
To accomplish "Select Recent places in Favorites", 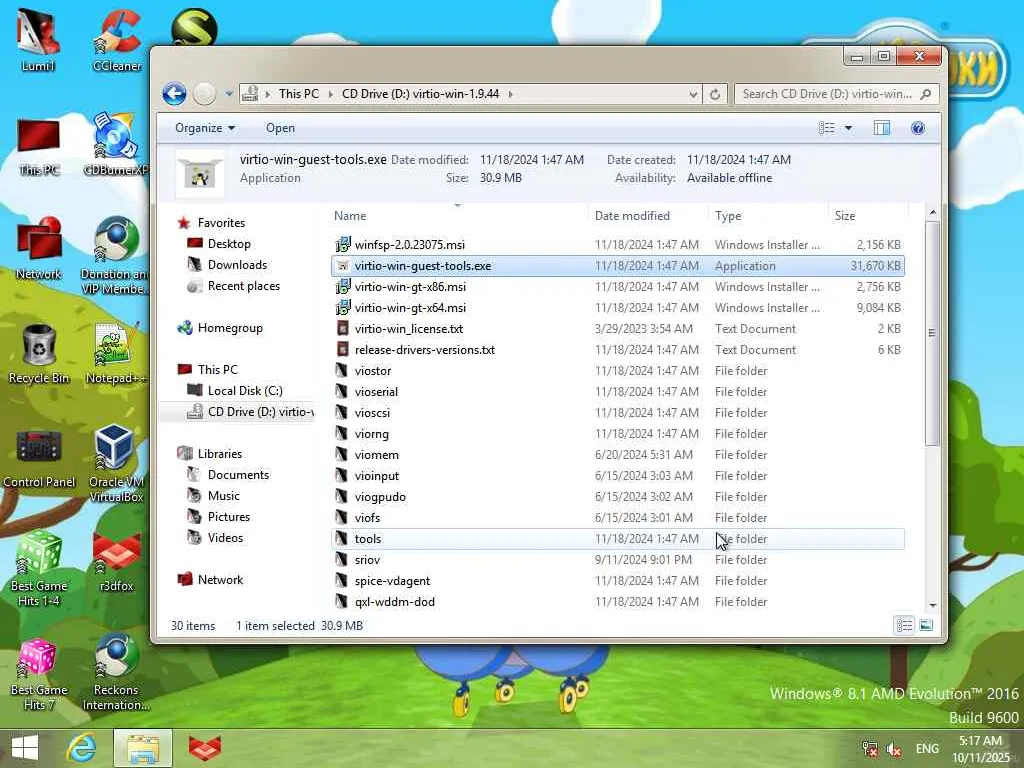I will [244, 285].
